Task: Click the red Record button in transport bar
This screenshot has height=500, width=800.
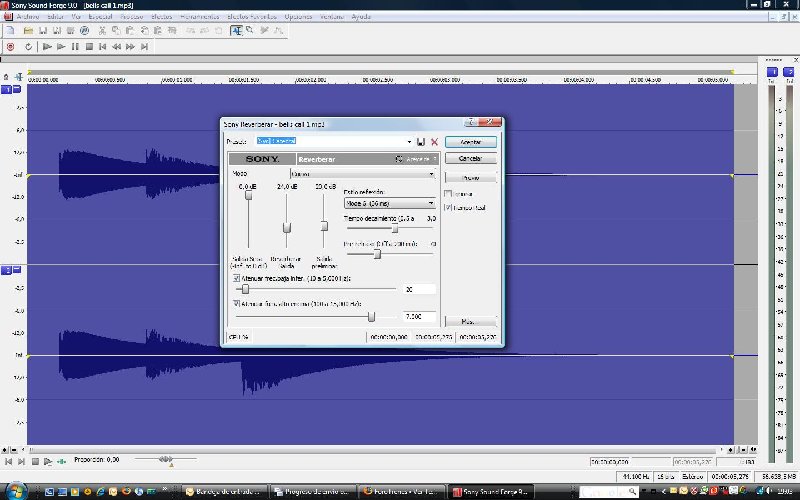Action: click(x=10, y=47)
